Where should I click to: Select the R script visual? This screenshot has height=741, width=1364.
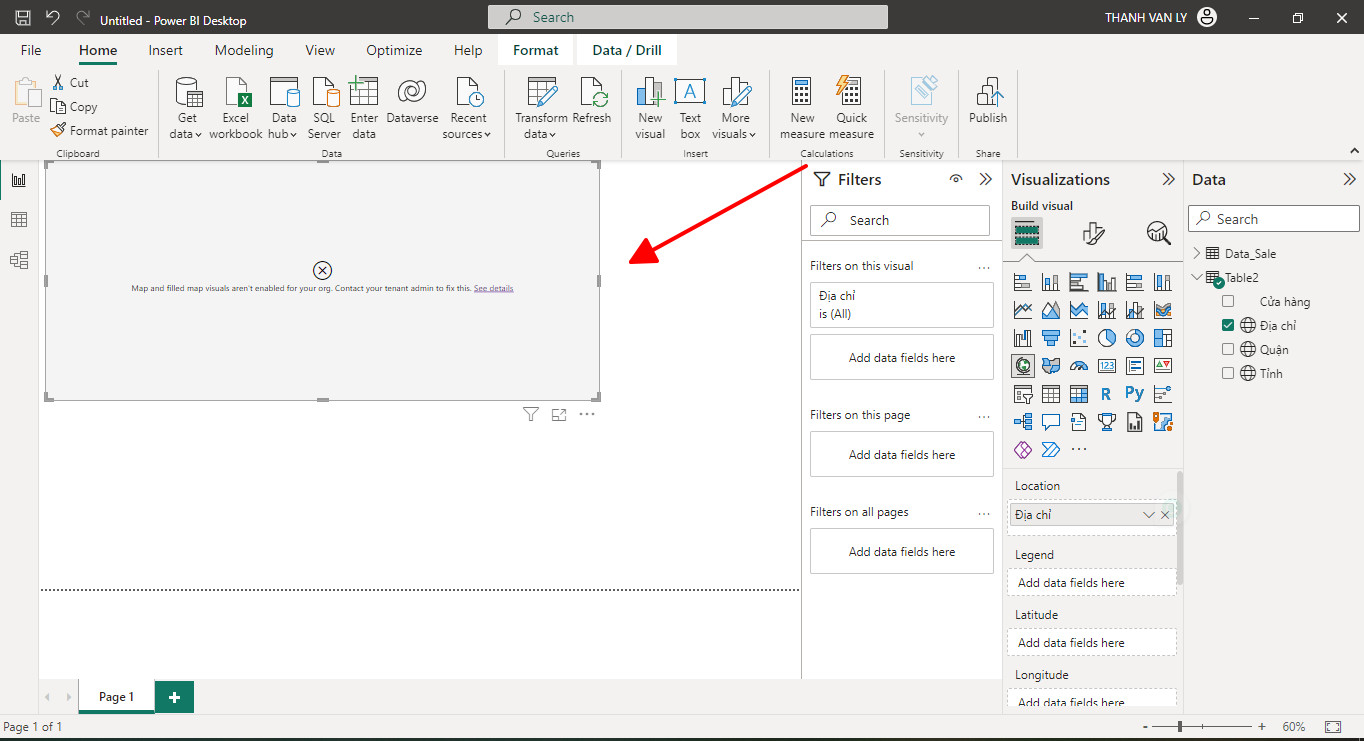coord(1106,394)
